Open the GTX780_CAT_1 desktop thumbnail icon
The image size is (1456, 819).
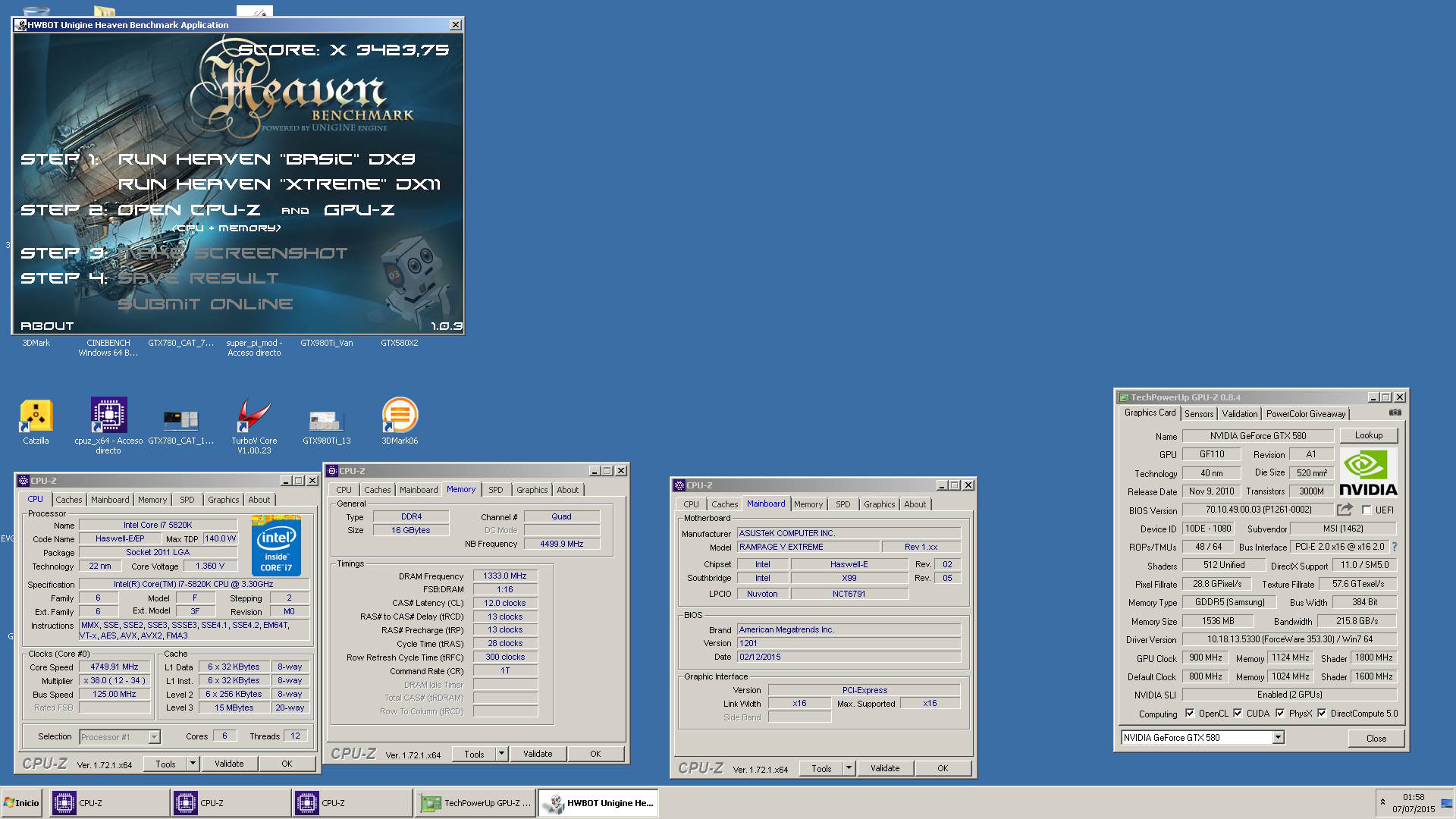(180, 419)
